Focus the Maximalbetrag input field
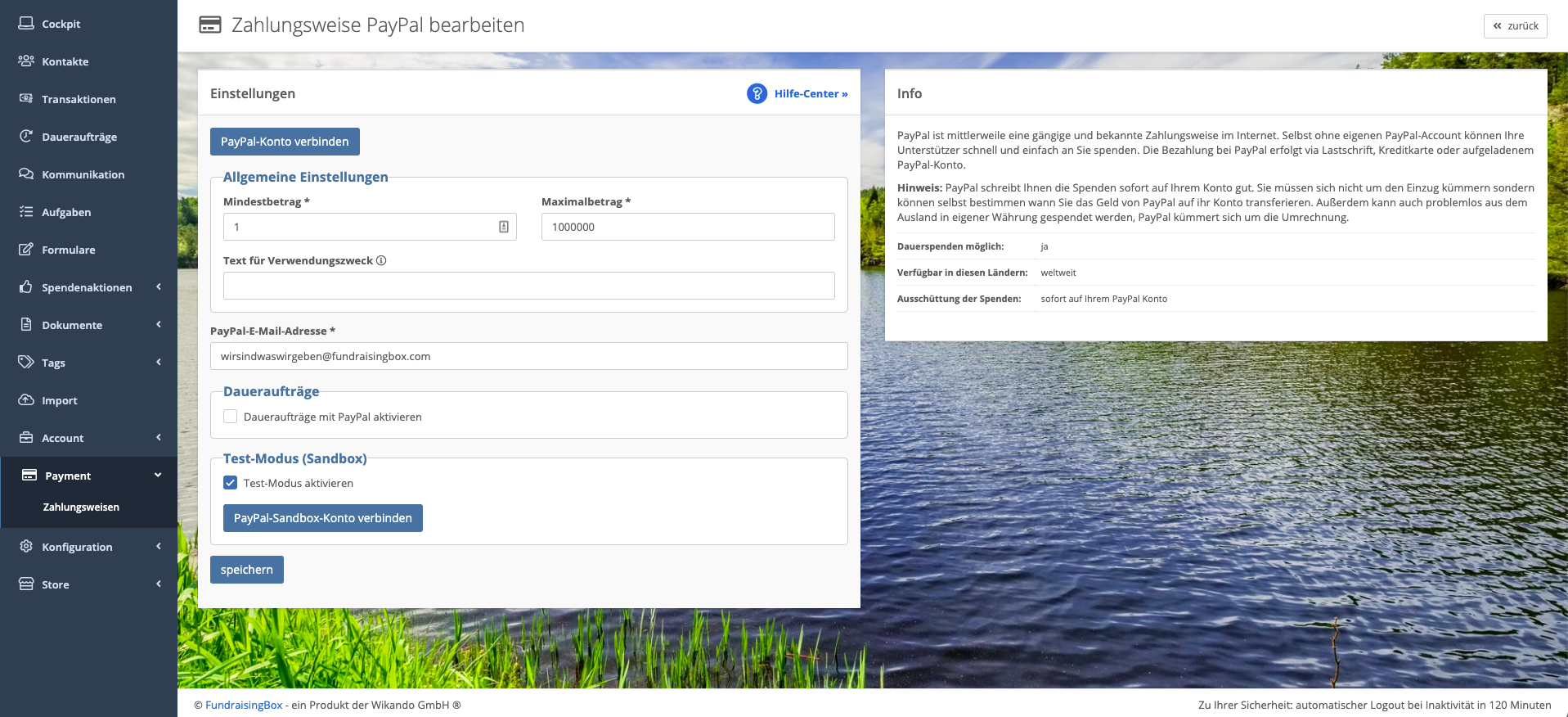Screen dimensions: 1568x717 [688, 227]
